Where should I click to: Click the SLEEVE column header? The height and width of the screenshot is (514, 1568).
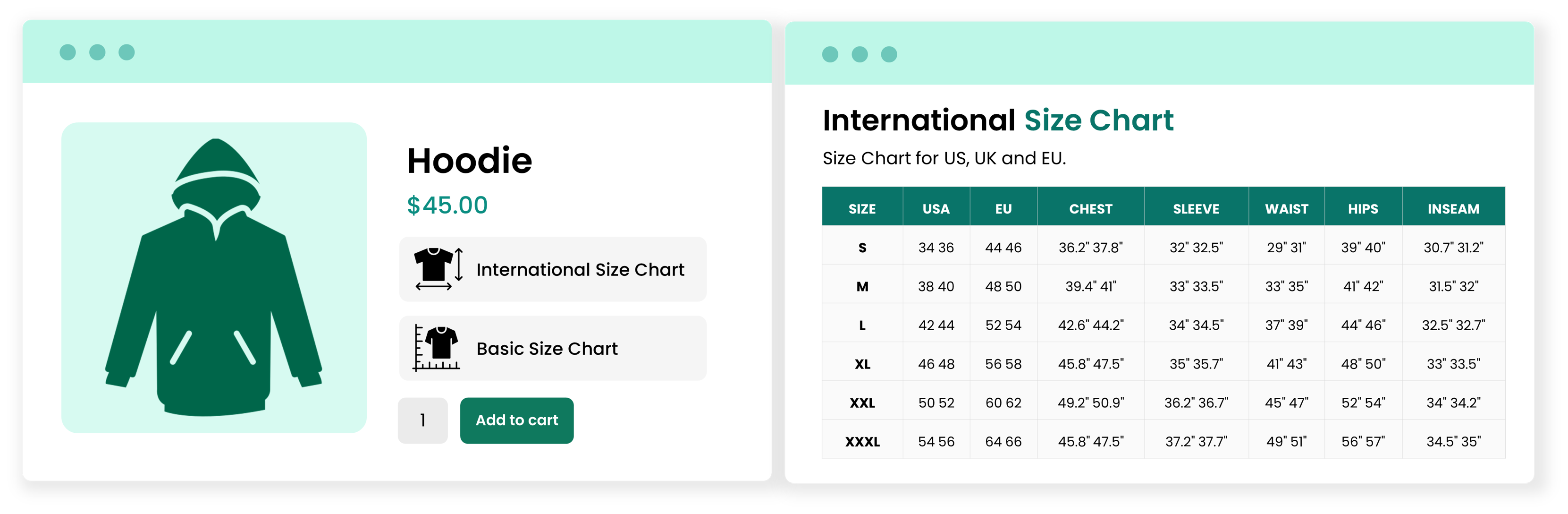1196,209
